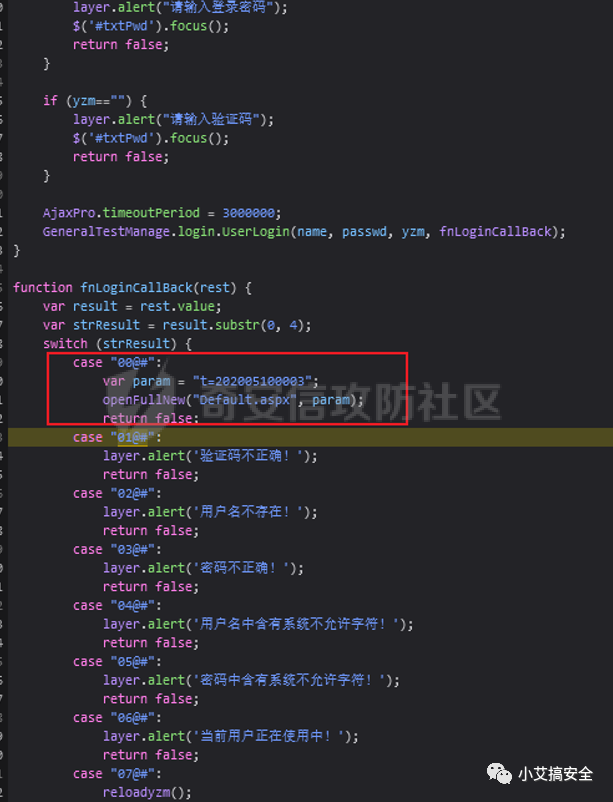The image size is (613, 802).
Task: Click the case "04@#" label
Action: pos(117,605)
